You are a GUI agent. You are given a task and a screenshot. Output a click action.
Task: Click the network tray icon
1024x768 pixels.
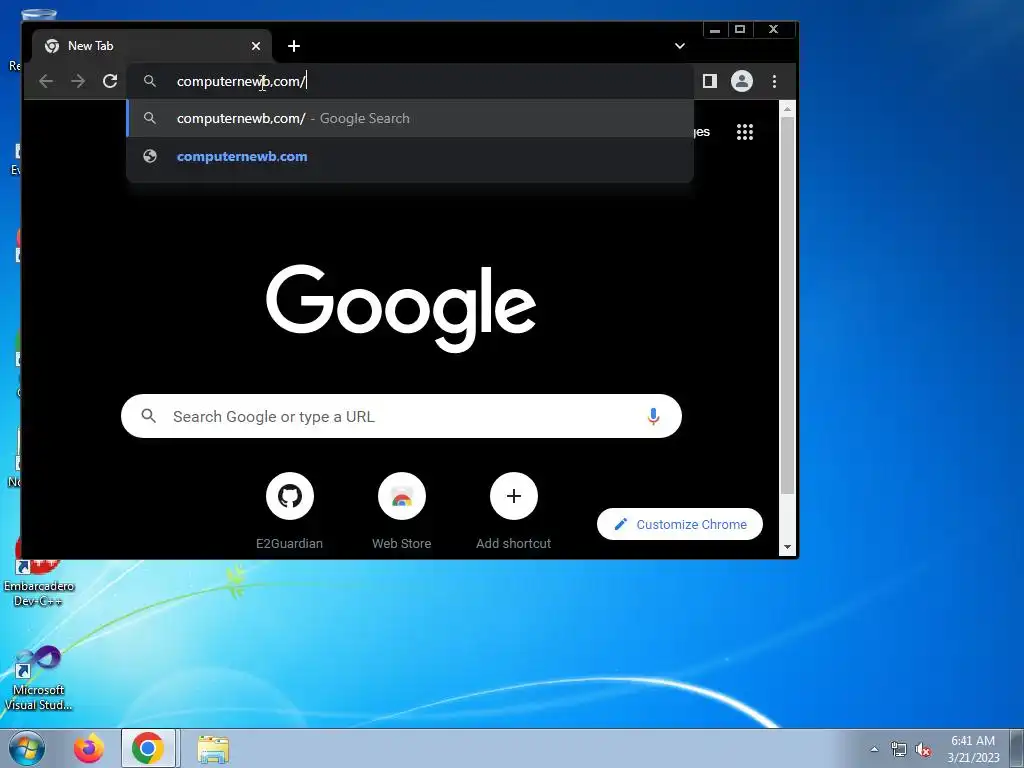(899, 750)
